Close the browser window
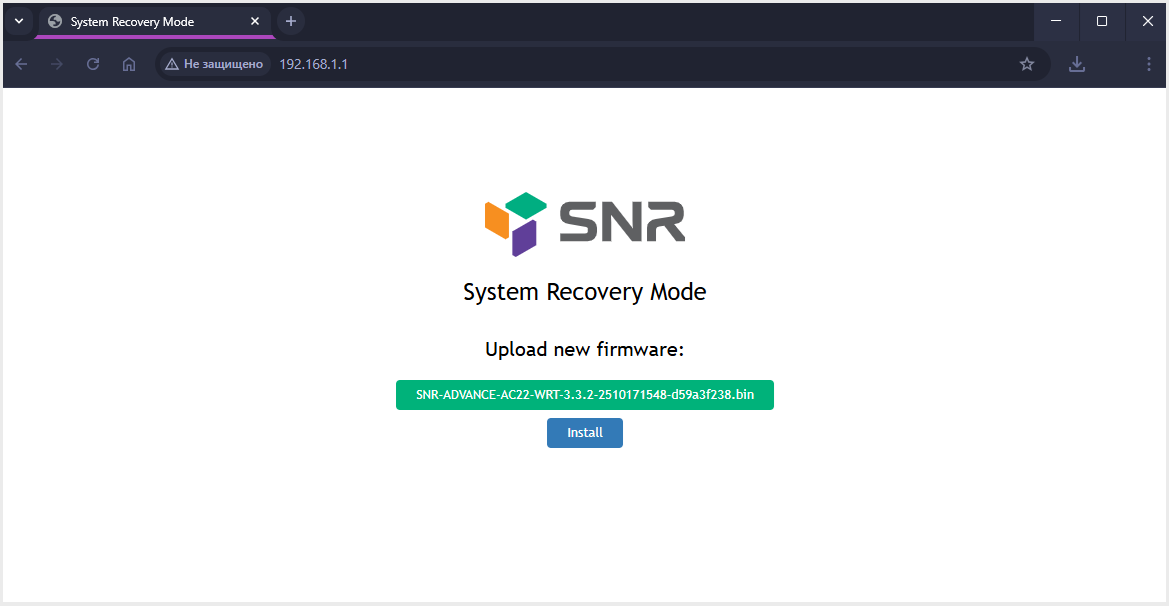This screenshot has width=1169, height=606. click(x=1147, y=21)
